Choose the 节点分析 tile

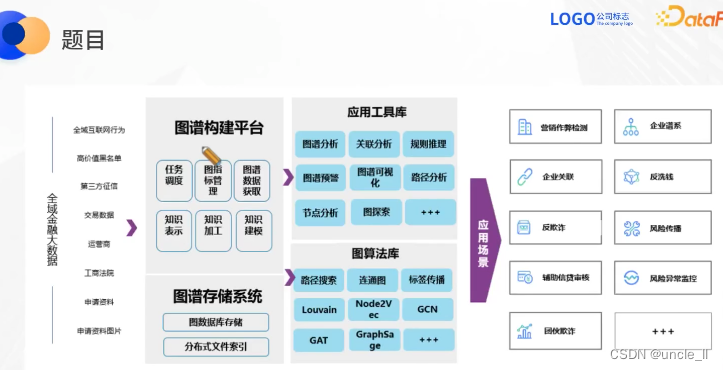pos(320,213)
